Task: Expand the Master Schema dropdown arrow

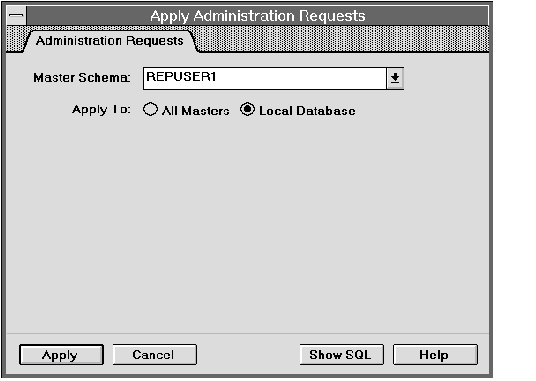Action: pos(395,78)
